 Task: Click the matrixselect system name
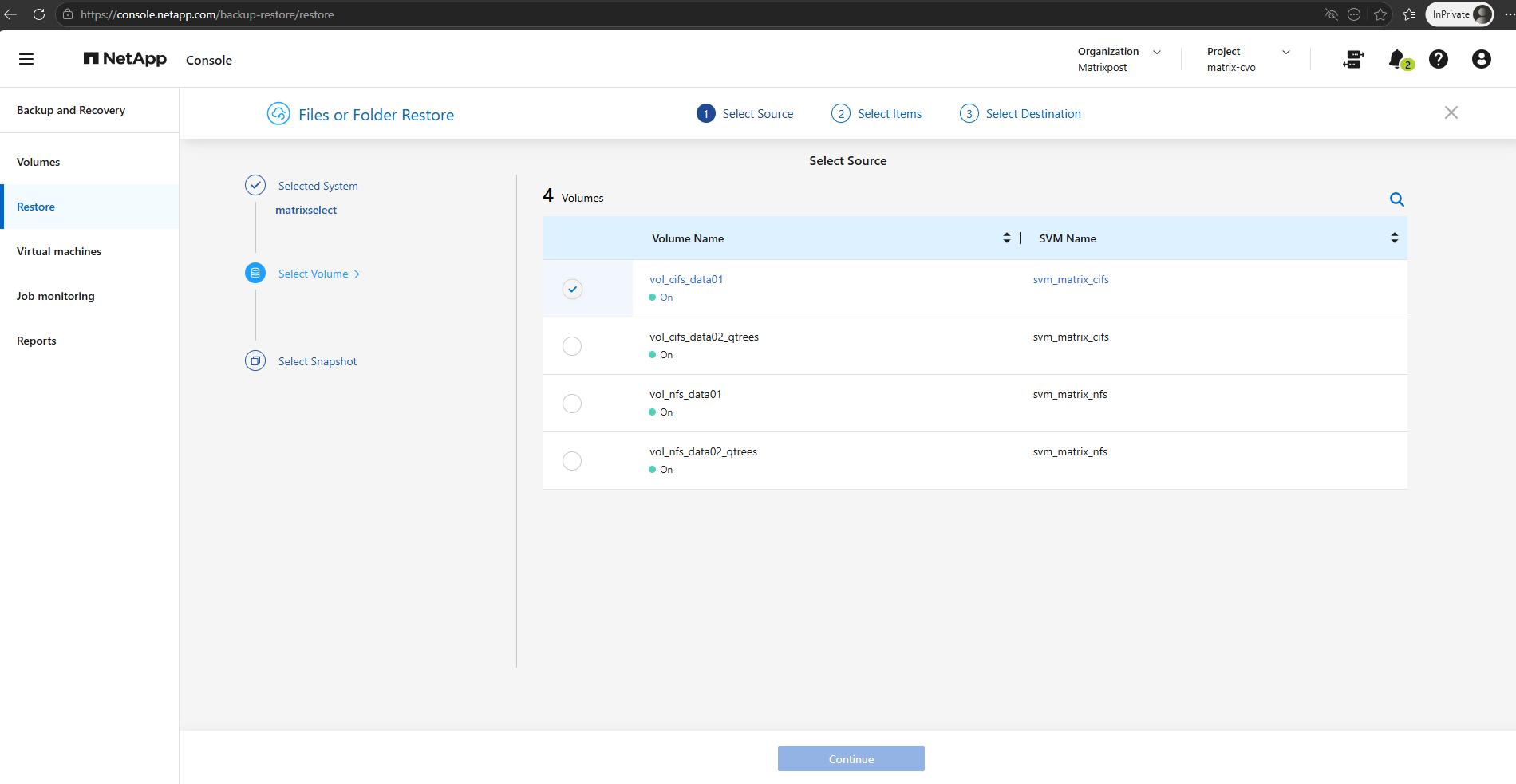(306, 210)
